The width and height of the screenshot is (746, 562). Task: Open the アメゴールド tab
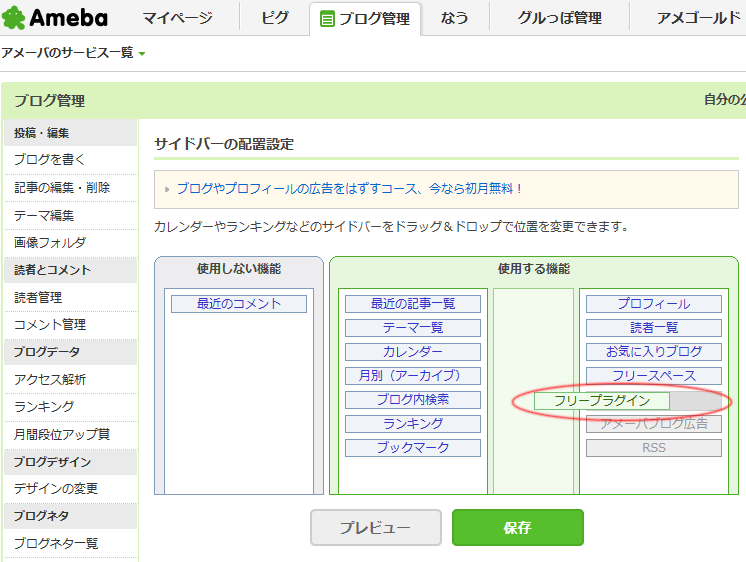coord(698,18)
